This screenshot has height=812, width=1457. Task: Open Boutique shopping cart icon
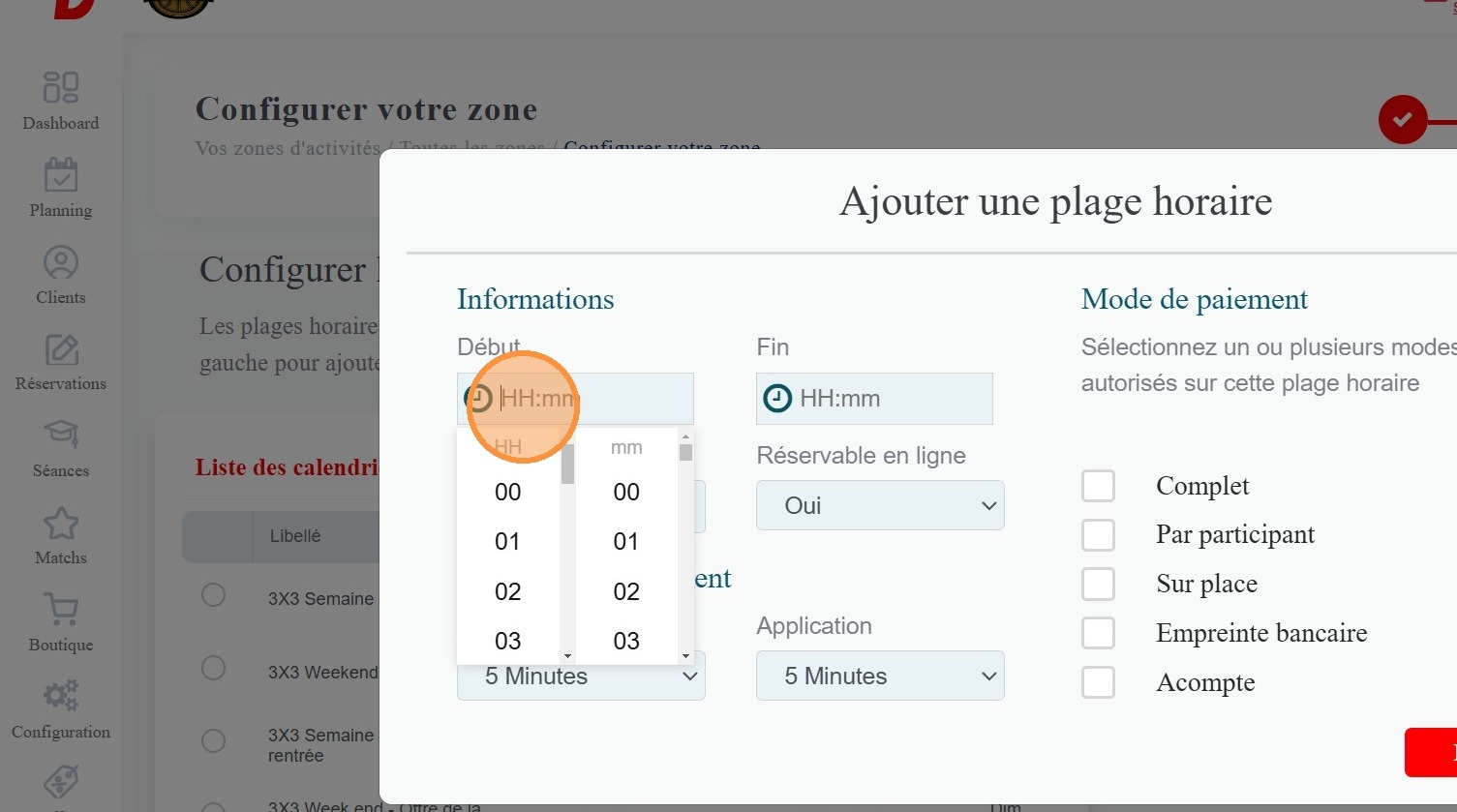(60, 611)
